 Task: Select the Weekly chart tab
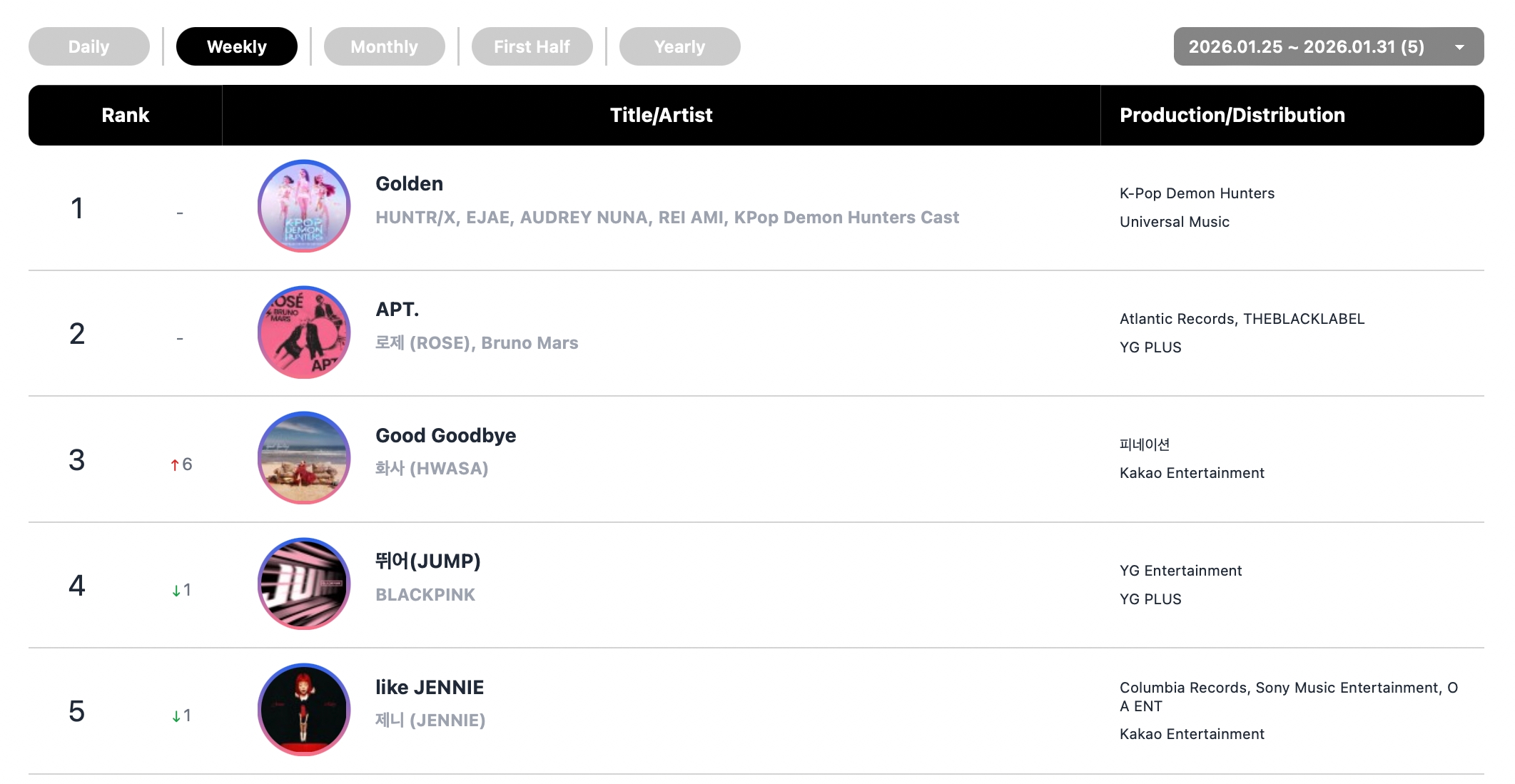pos(237,47)
